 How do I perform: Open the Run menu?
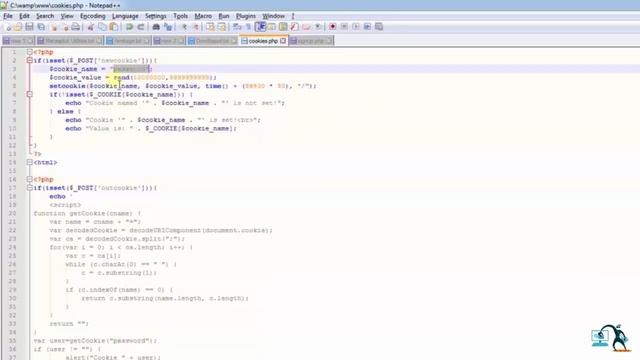(x=224, y=16)
